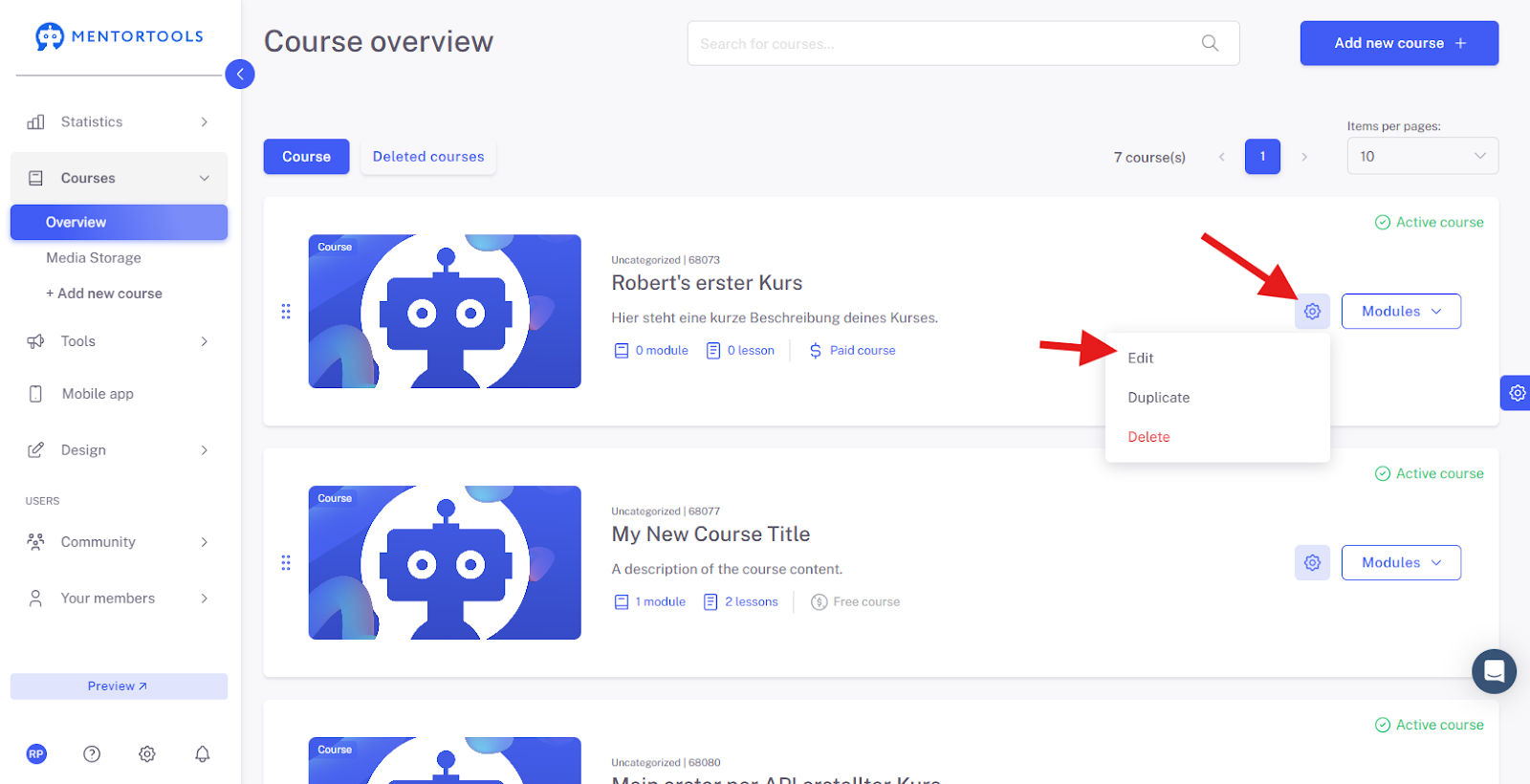Screen dimensions: 1530x784
Task: Open Modules dropdown for My New Course Title
Action: point(1401,563)
